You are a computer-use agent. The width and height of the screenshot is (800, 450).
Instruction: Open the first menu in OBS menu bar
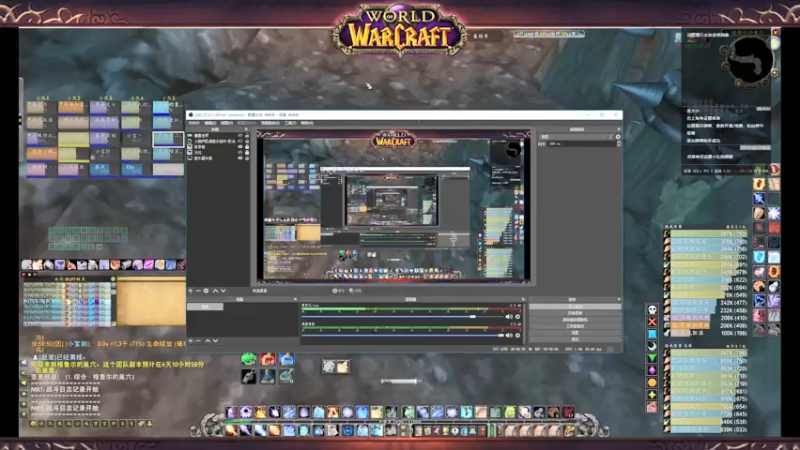[194, 123]
